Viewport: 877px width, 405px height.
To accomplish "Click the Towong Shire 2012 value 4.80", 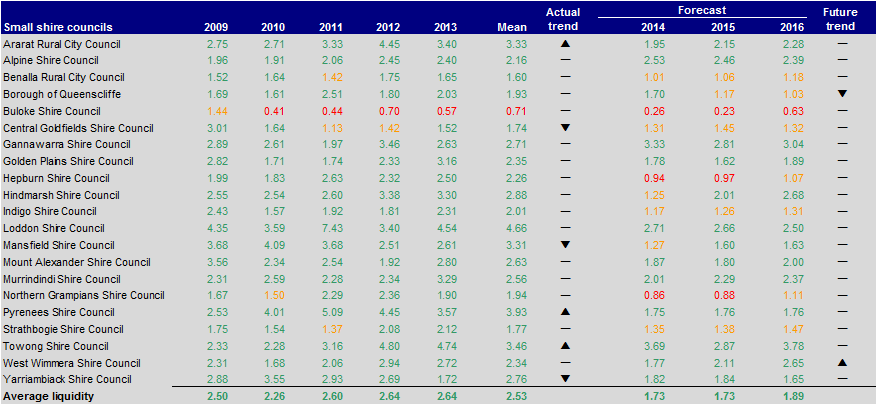I will point(388,346).
